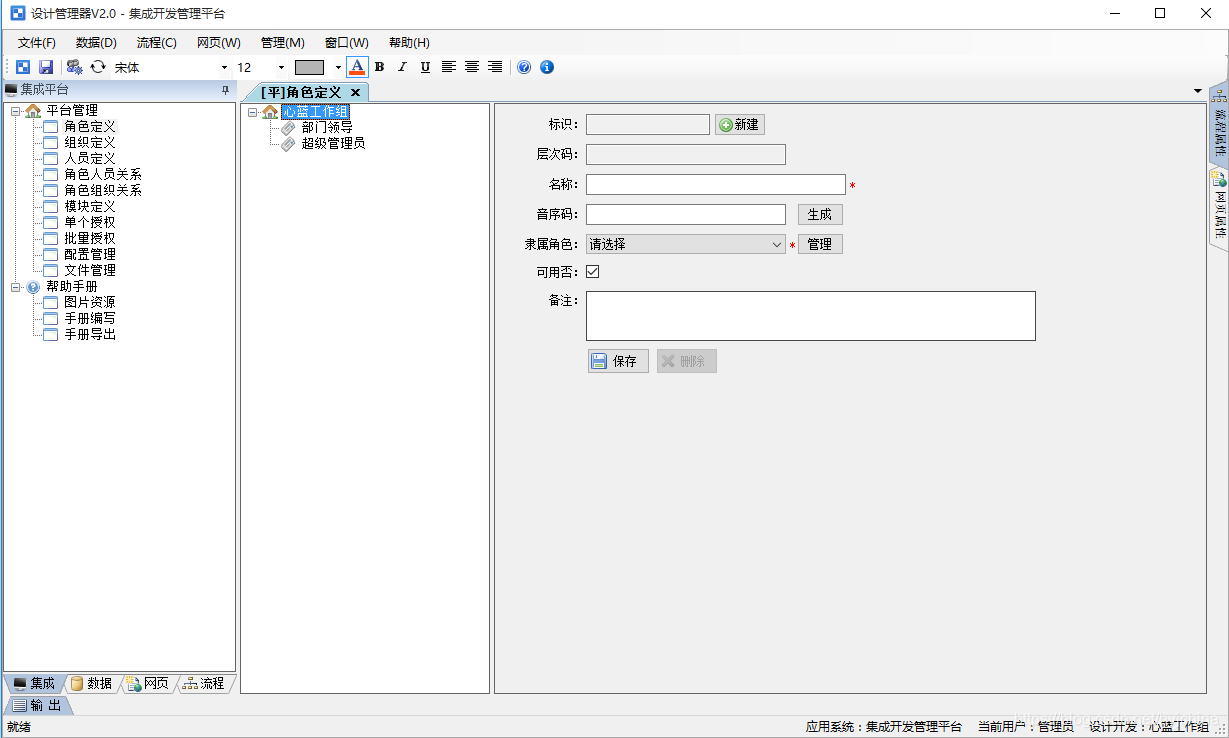Click the 新建 button
This screenshot has width=1229, height=738.
click(740, 125)
